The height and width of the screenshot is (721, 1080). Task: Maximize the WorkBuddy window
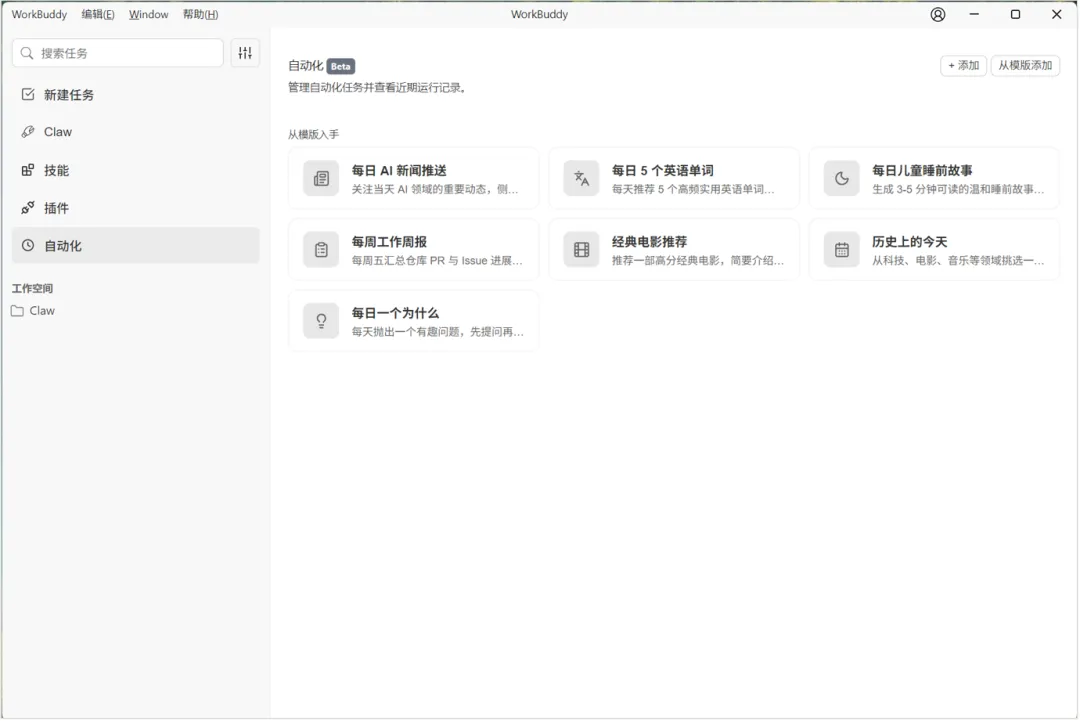click(1015, 14)
